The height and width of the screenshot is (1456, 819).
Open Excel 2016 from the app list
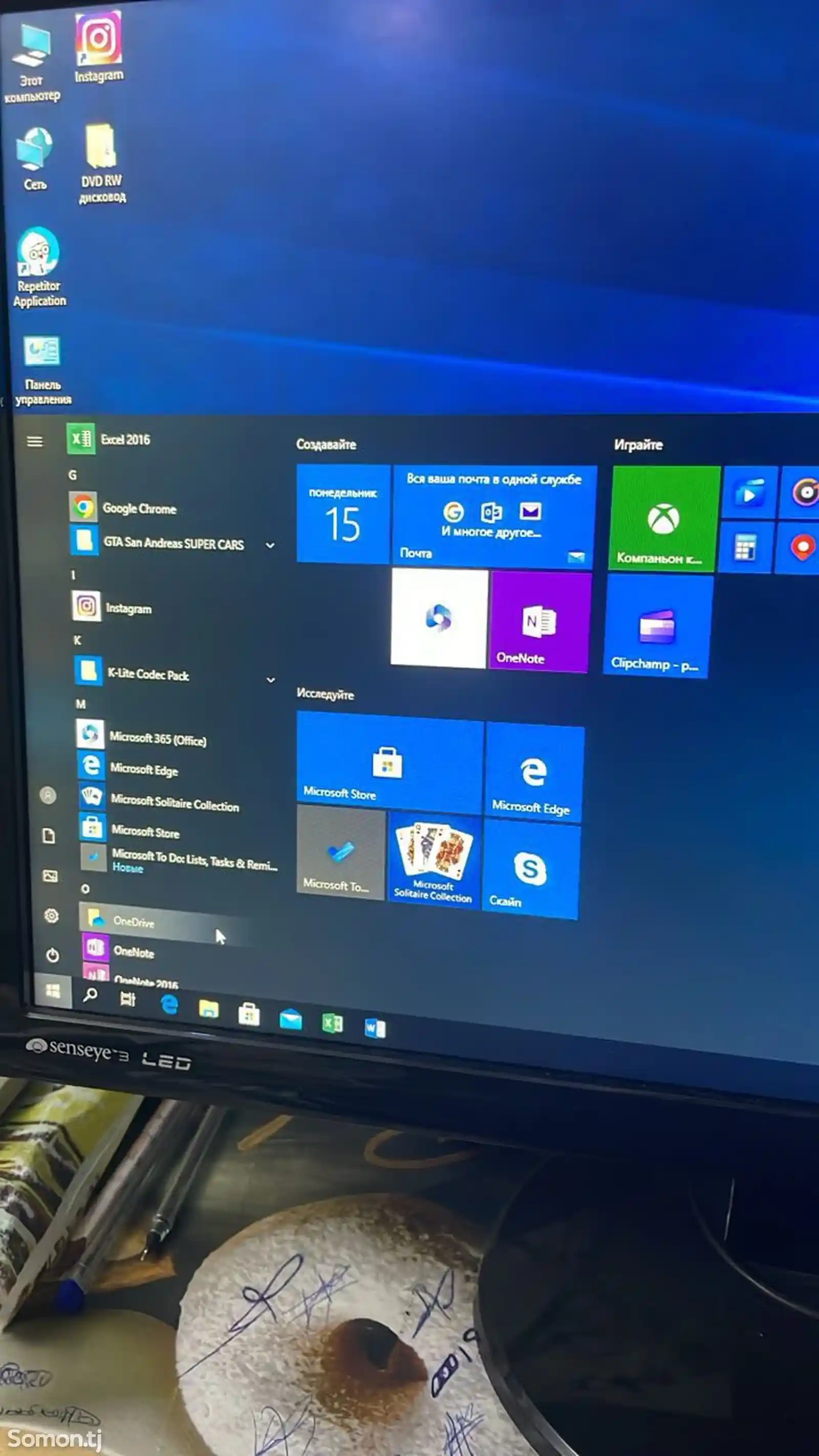tap(110, 439)
